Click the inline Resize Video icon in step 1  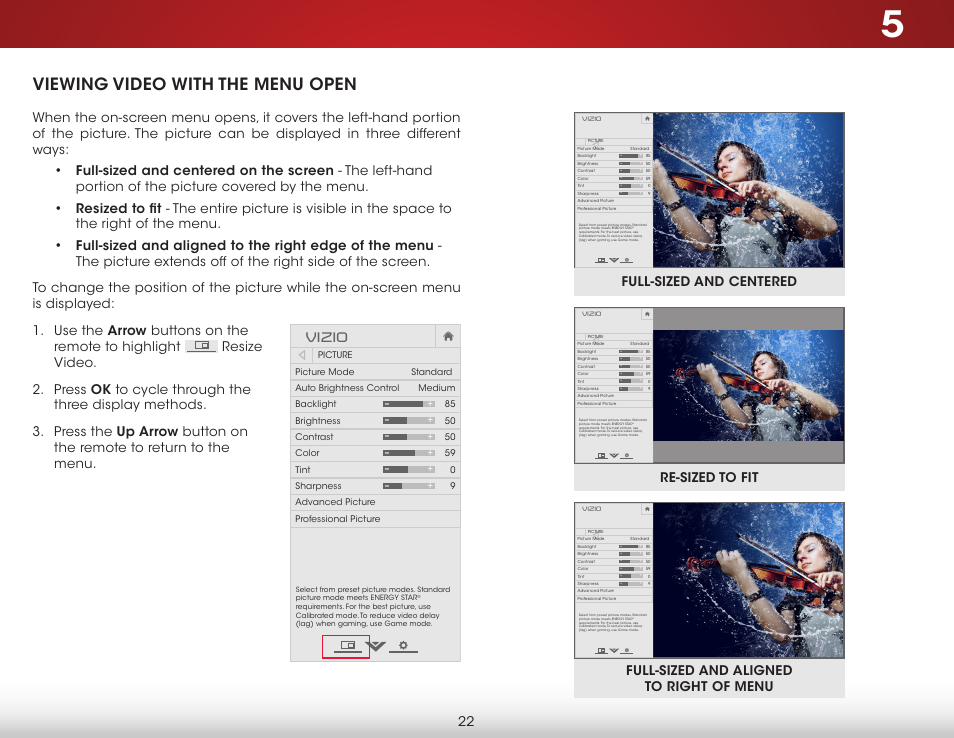point(201,346)
